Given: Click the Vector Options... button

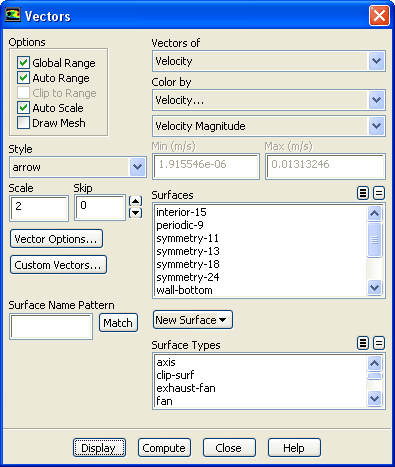Looking at the screenshot, I should pos(56,239).
